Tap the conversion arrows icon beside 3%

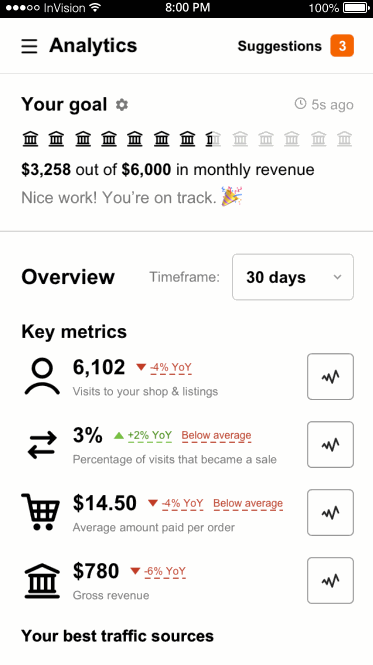pos(42,445)
